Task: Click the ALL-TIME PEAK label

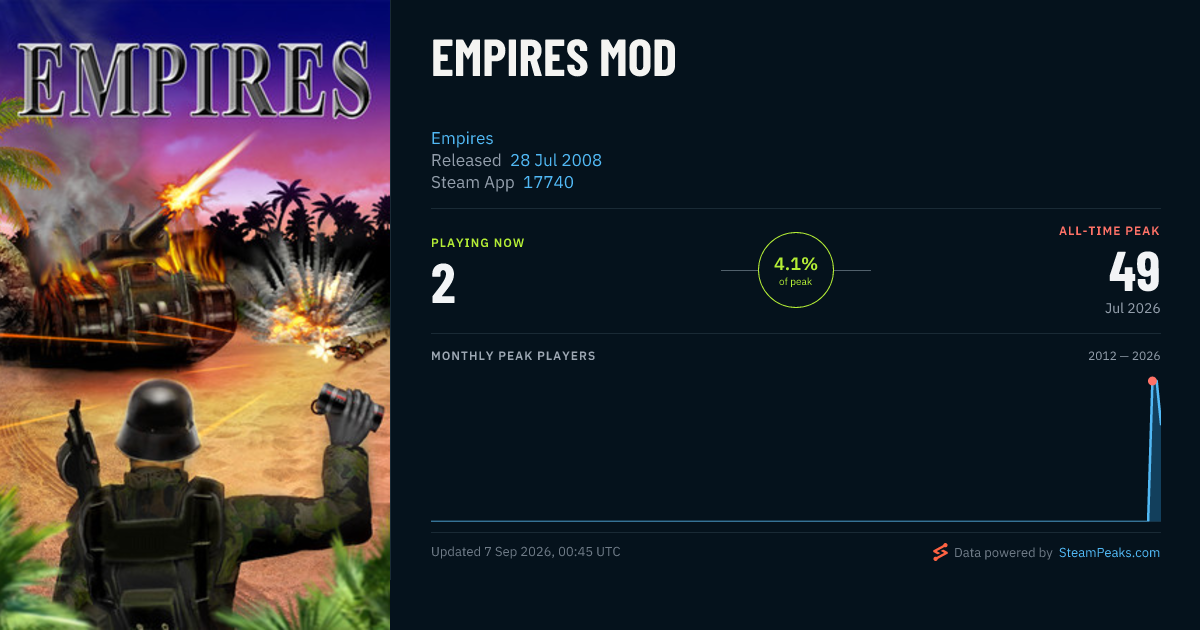Action: click(x=1110, y=231)
